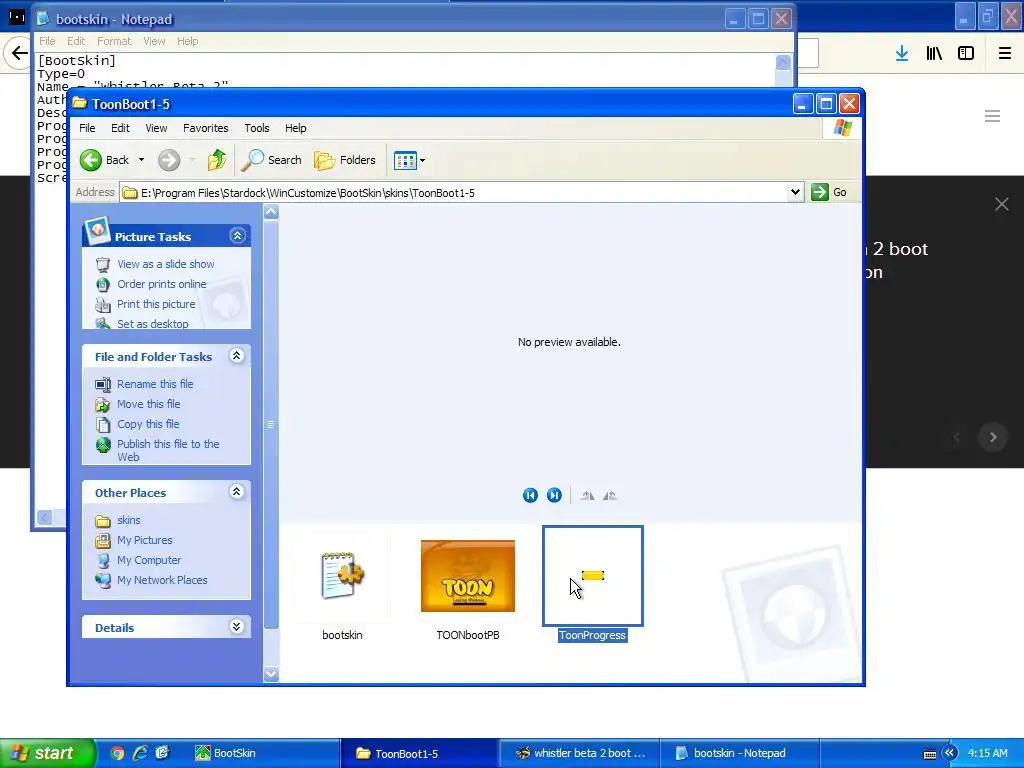Open the Tools menu
Viewport: 1024px width, 768px height.
257,128
